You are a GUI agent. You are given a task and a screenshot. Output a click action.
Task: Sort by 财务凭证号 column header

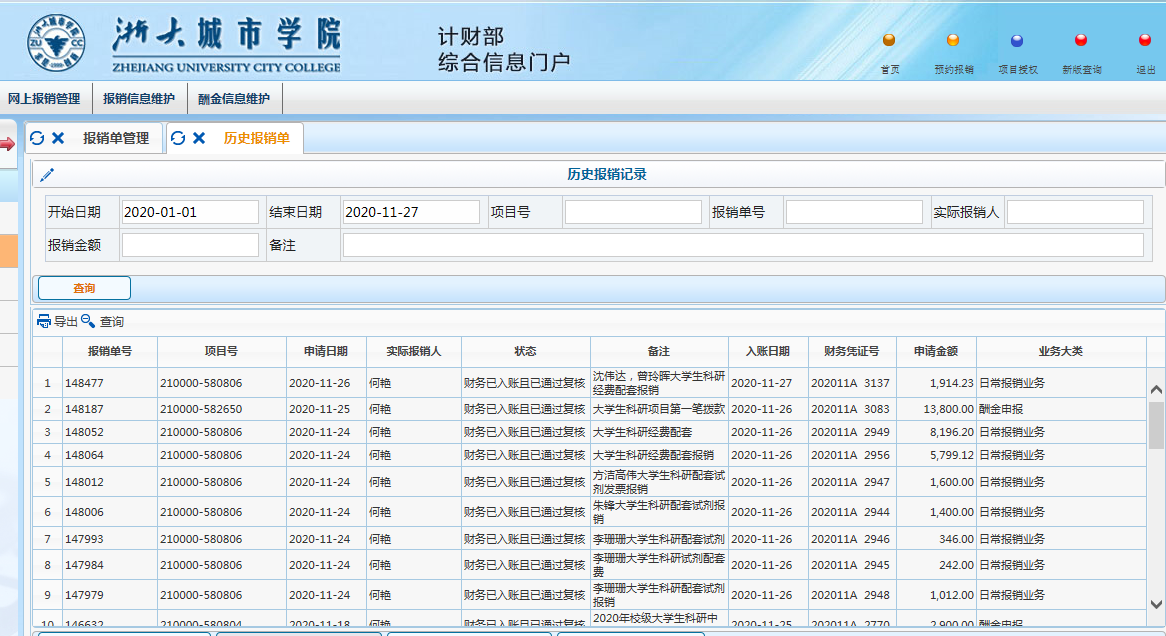(x=851, y=351)
